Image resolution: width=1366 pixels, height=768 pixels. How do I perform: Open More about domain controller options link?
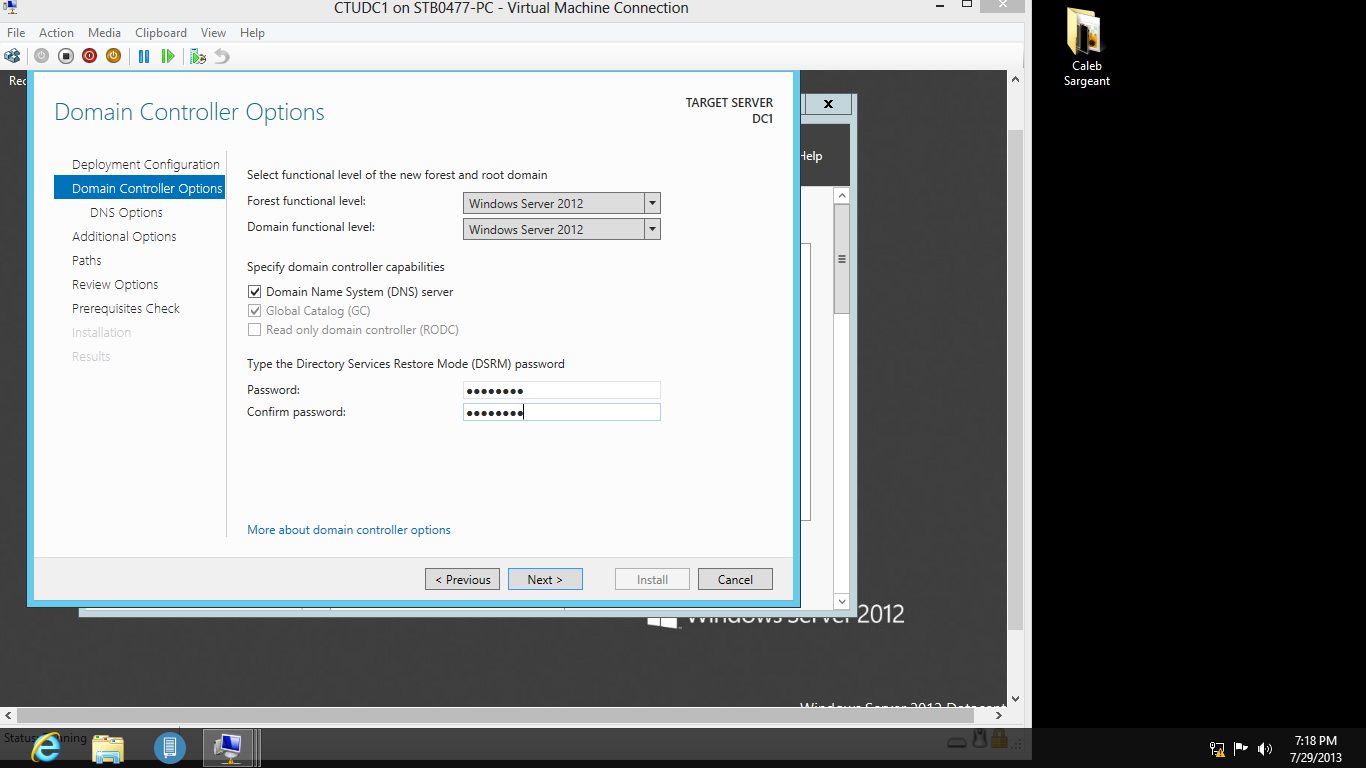pos(349,530)
